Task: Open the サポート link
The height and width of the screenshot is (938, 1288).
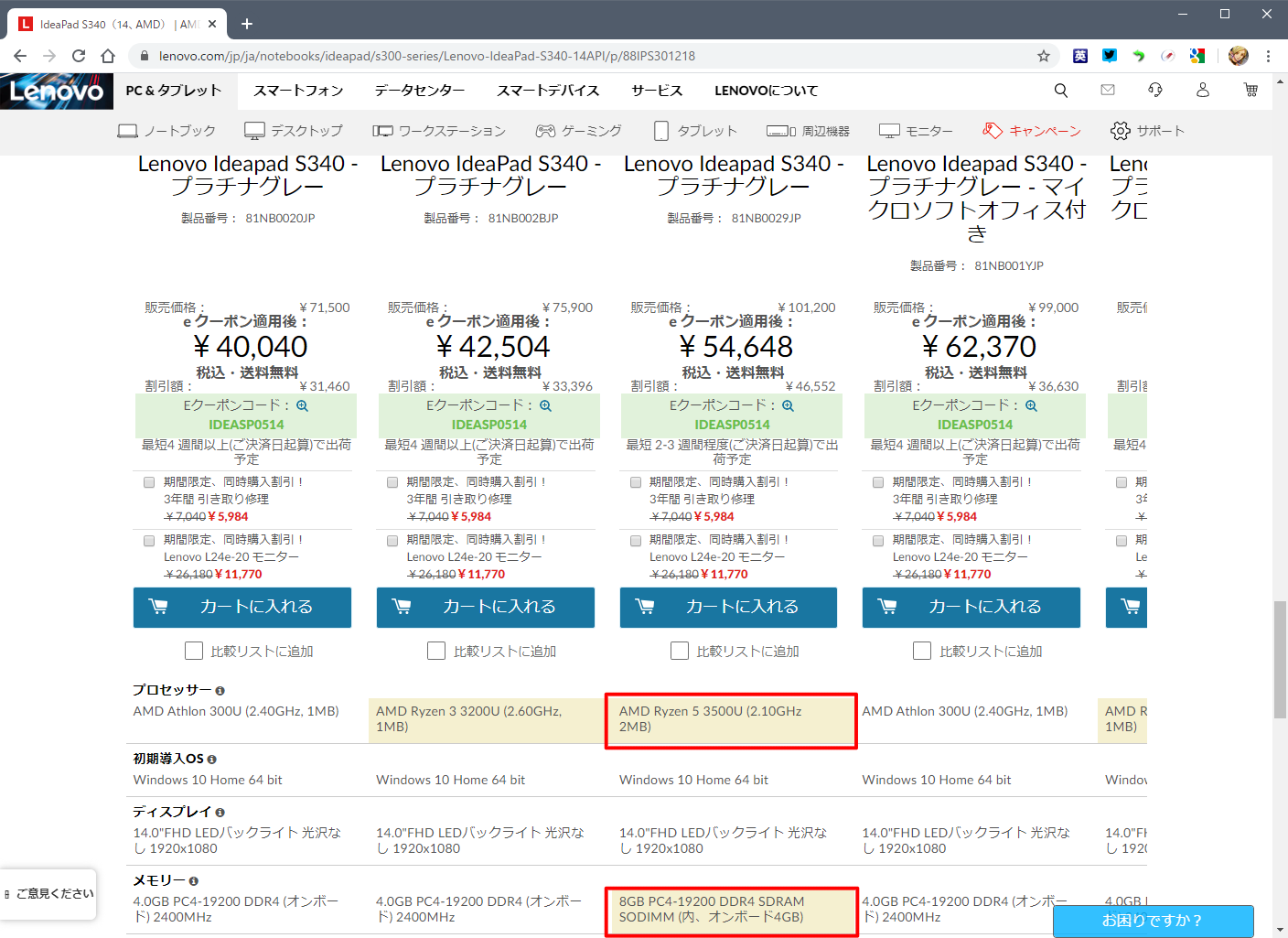Action: [x=1147, y=131]
